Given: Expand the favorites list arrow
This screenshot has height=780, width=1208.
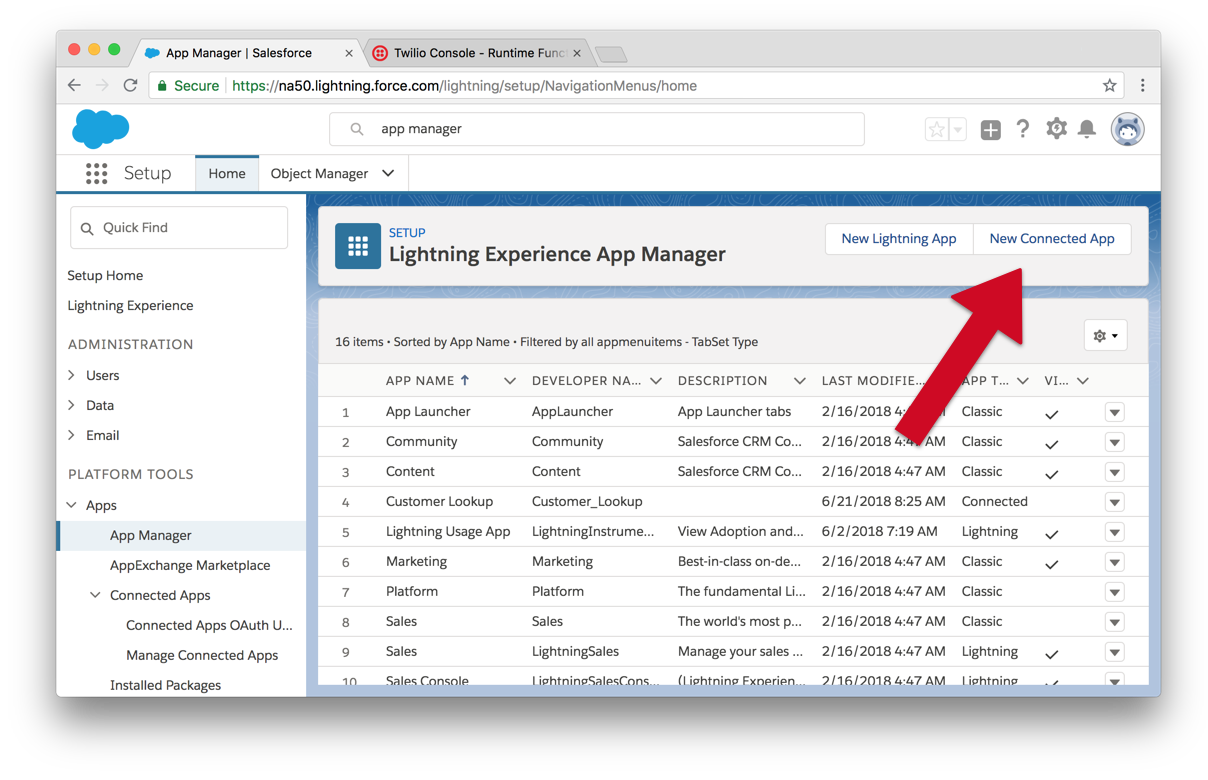Looking at the screenshot, I should [958, 129].
